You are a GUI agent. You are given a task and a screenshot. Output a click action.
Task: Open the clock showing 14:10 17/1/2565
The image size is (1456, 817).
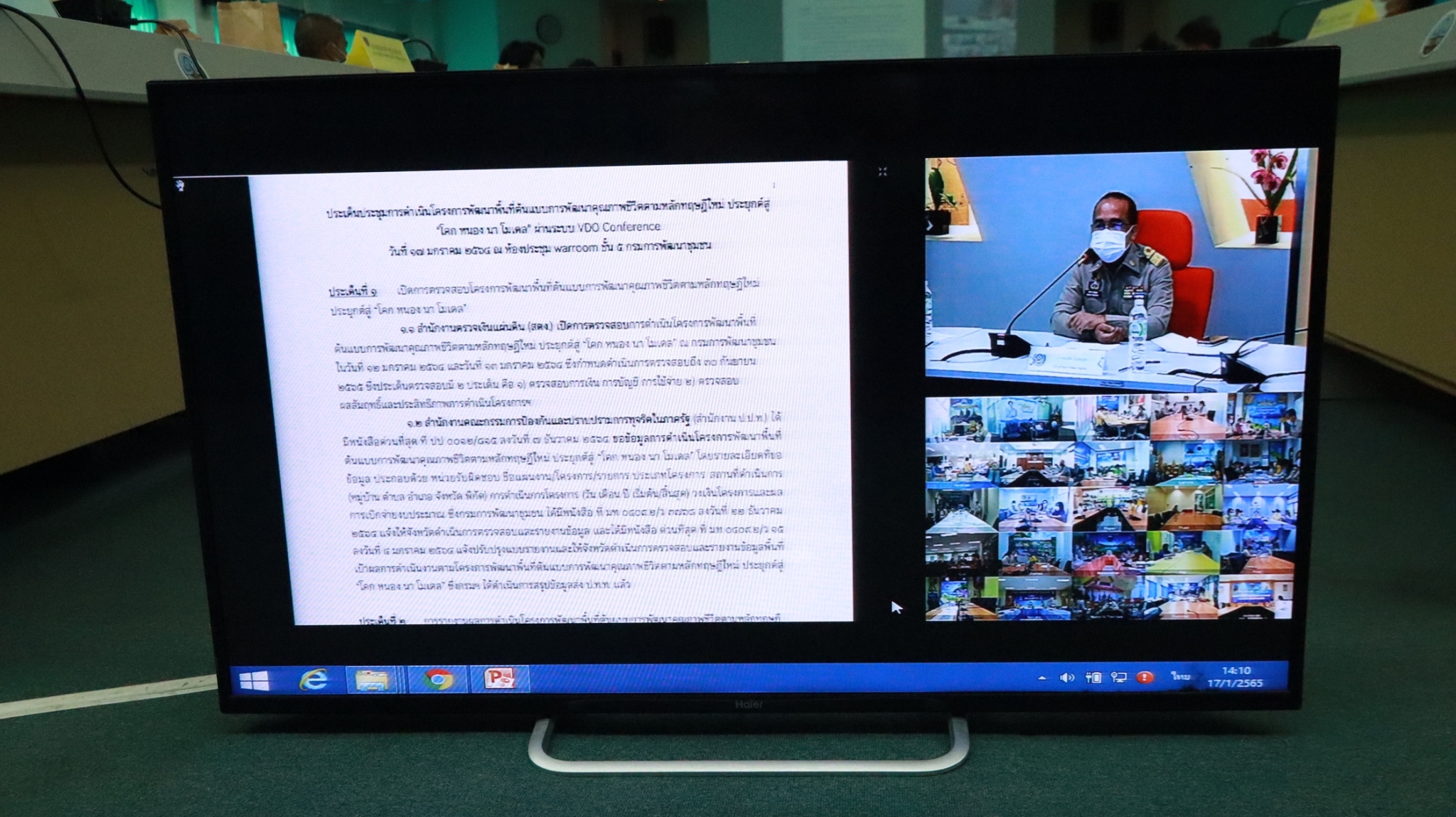tap(1236, 676)
